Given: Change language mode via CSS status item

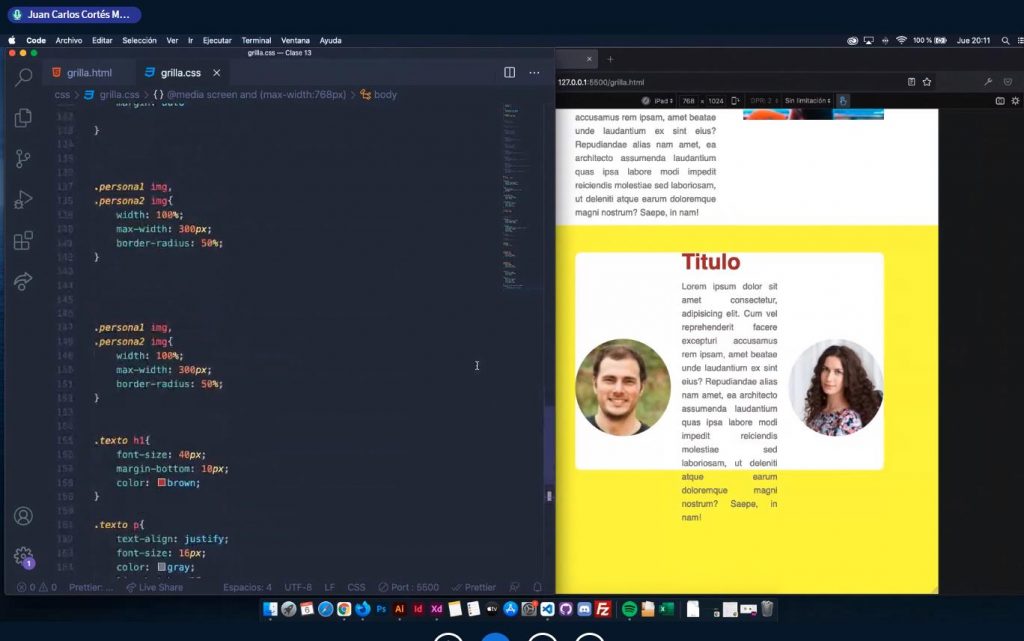Looking at the screenshot, I should tap(356, 587).
